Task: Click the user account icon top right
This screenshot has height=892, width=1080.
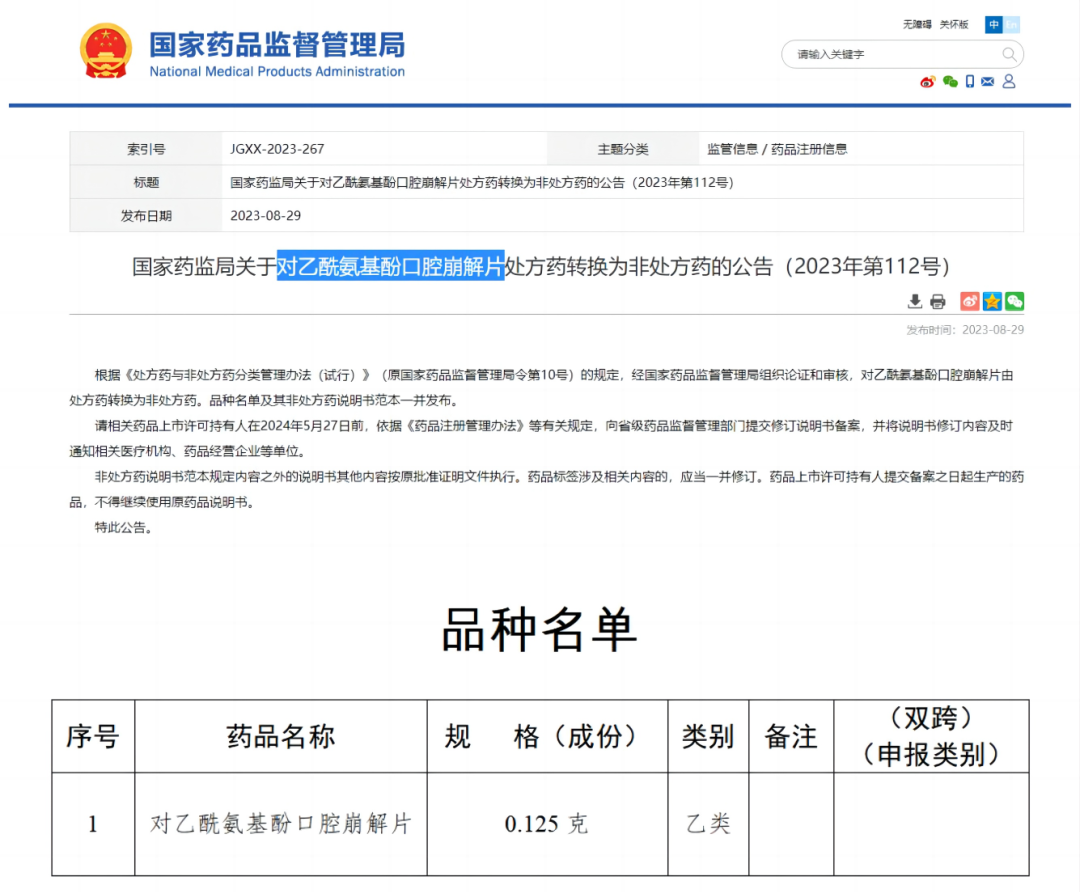Action: coord(1009,82)
